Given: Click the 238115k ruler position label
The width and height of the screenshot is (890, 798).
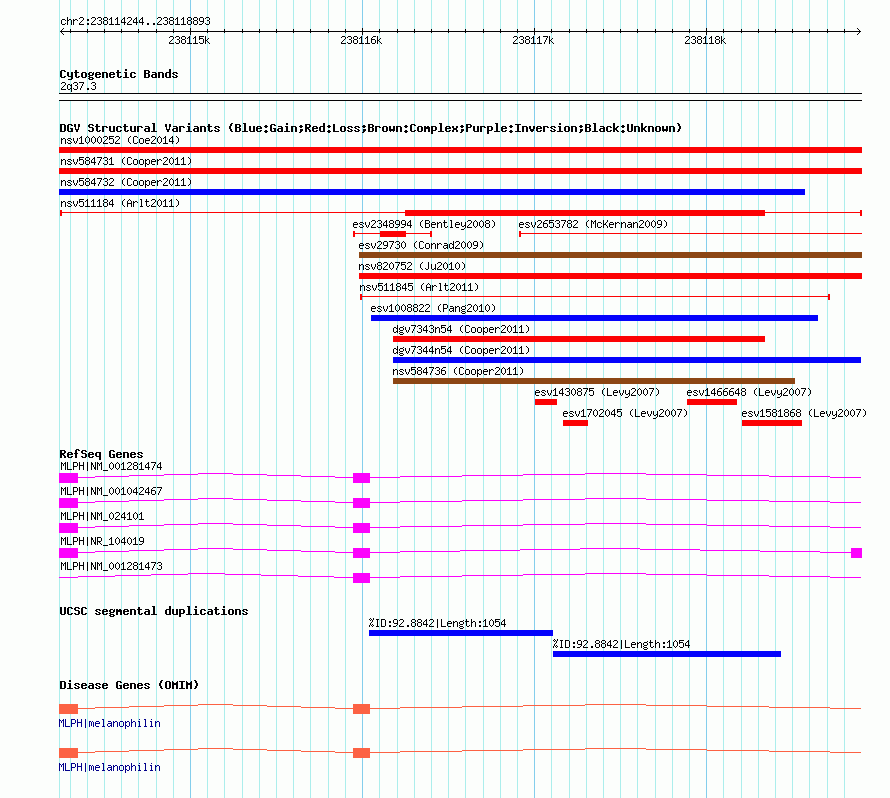Looking at the screenshot, I should tap(189, 40).
